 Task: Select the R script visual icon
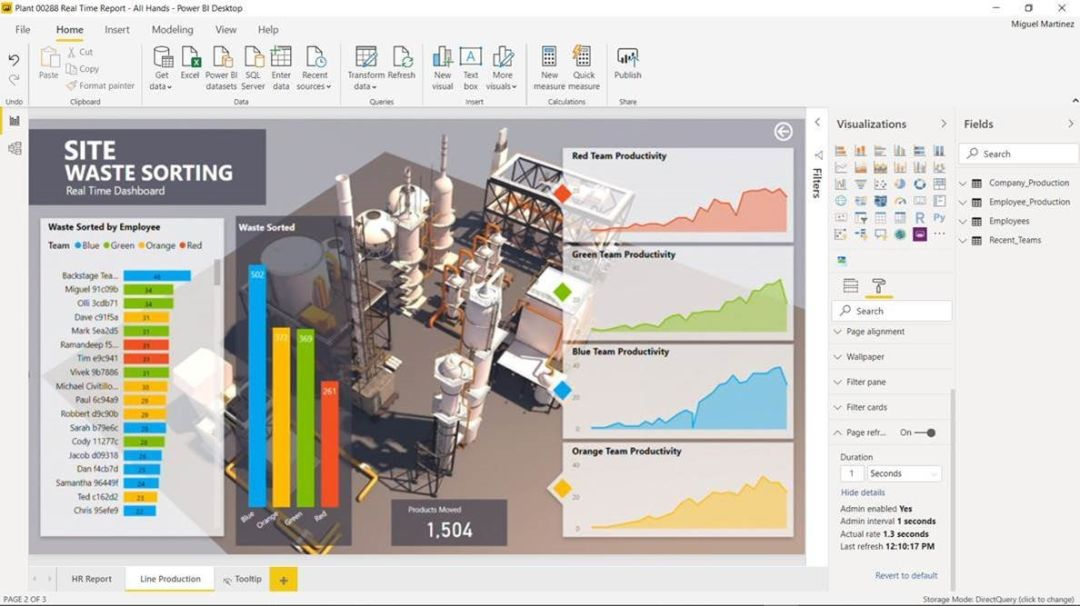(x=920, y=218)
